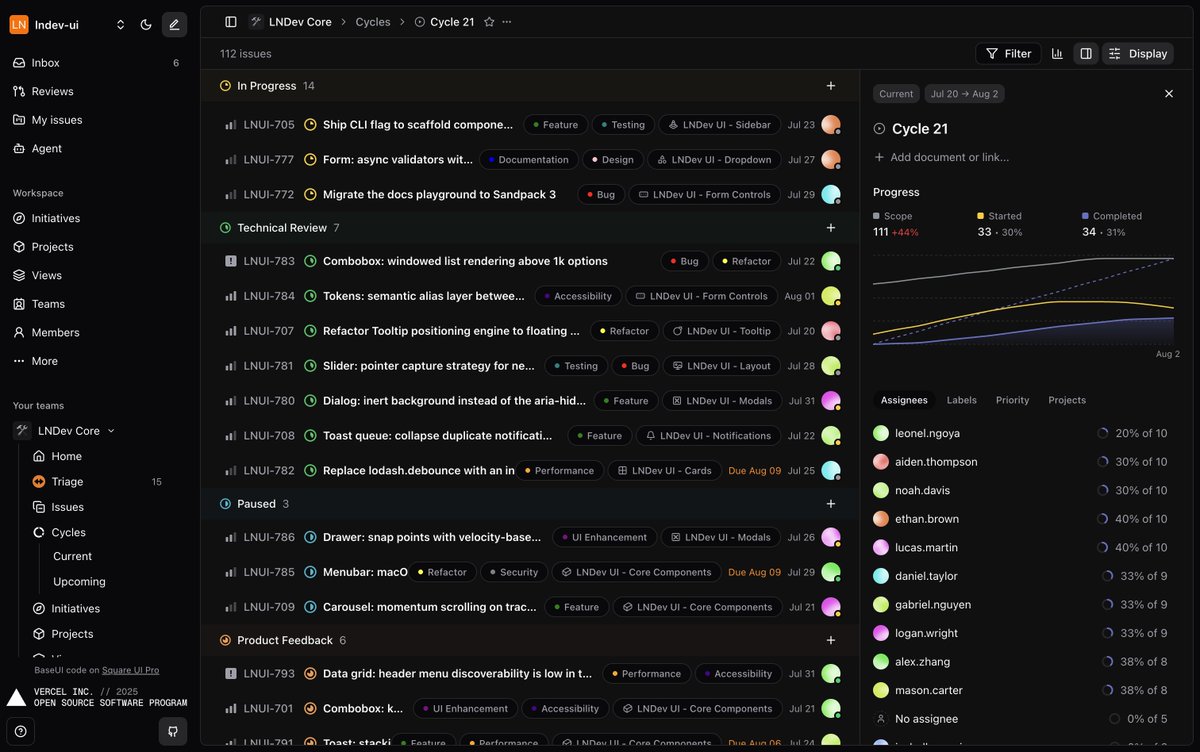Screen dimensions: 1200x752
Task: Add issue to In Progress group
Action: point(831,86)
